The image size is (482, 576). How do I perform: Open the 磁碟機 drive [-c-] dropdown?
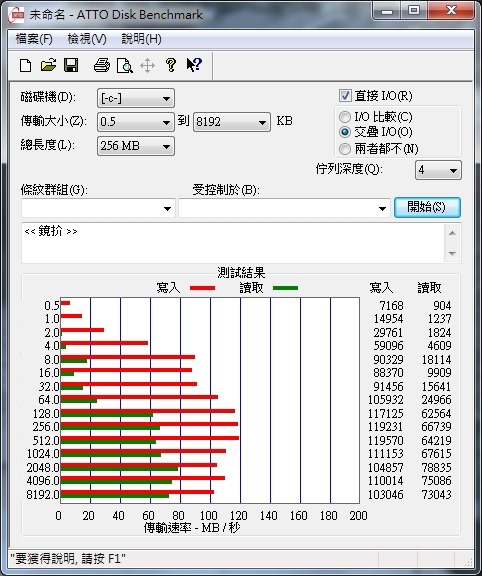pyautogui.click(x=136, y=98)
